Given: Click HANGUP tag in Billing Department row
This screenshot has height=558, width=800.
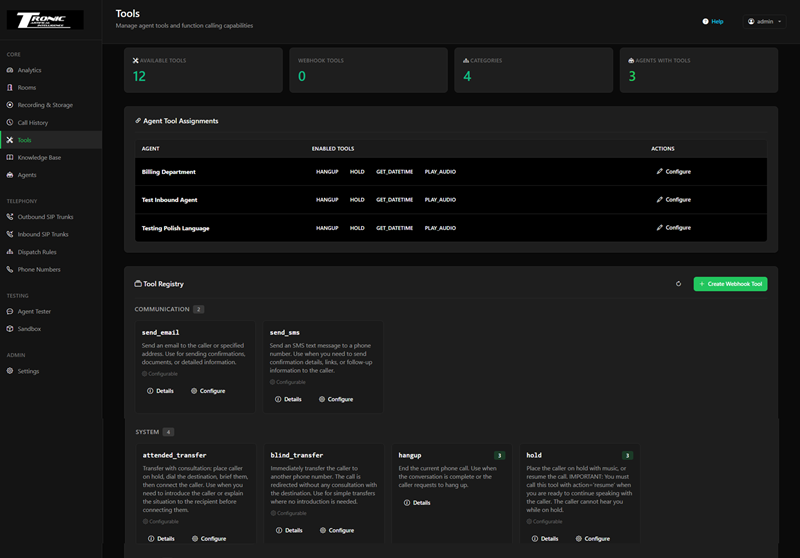Looking at the screenshot, I should [x=327, y=172].
